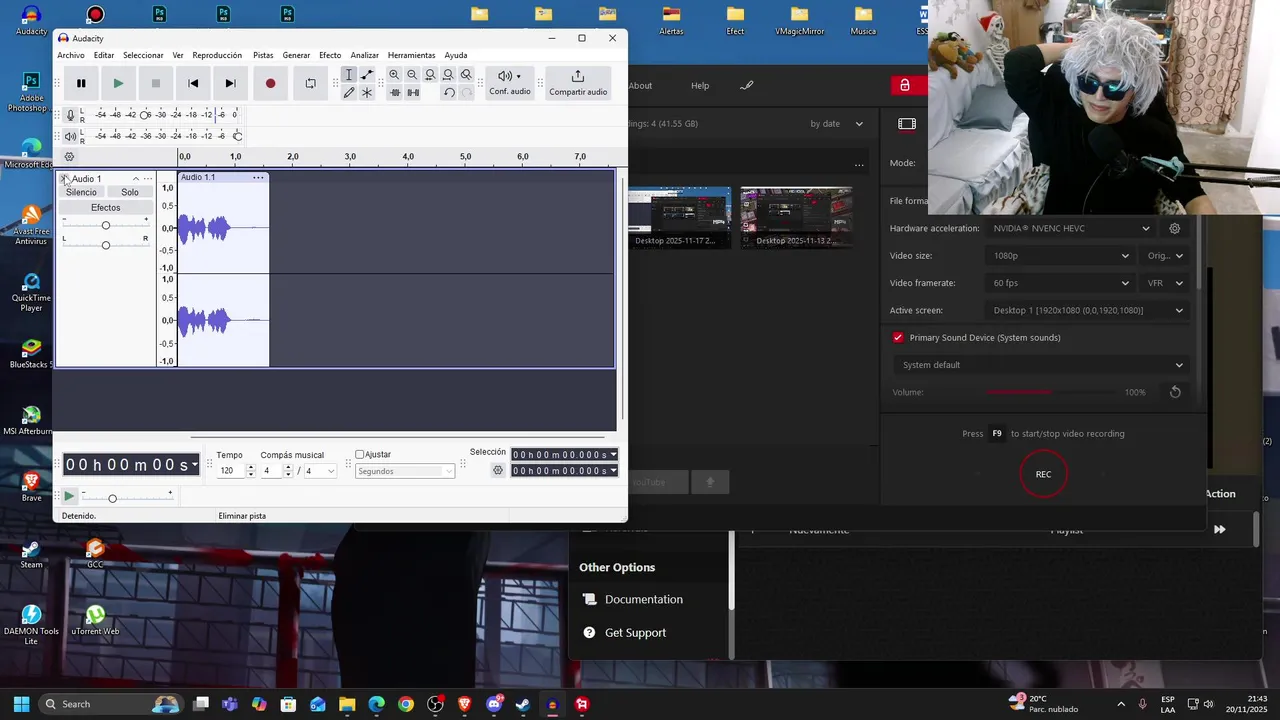This screenshot has width=1280, height=720.
Task: Open Windows Start menu
Action: (21, 704)
